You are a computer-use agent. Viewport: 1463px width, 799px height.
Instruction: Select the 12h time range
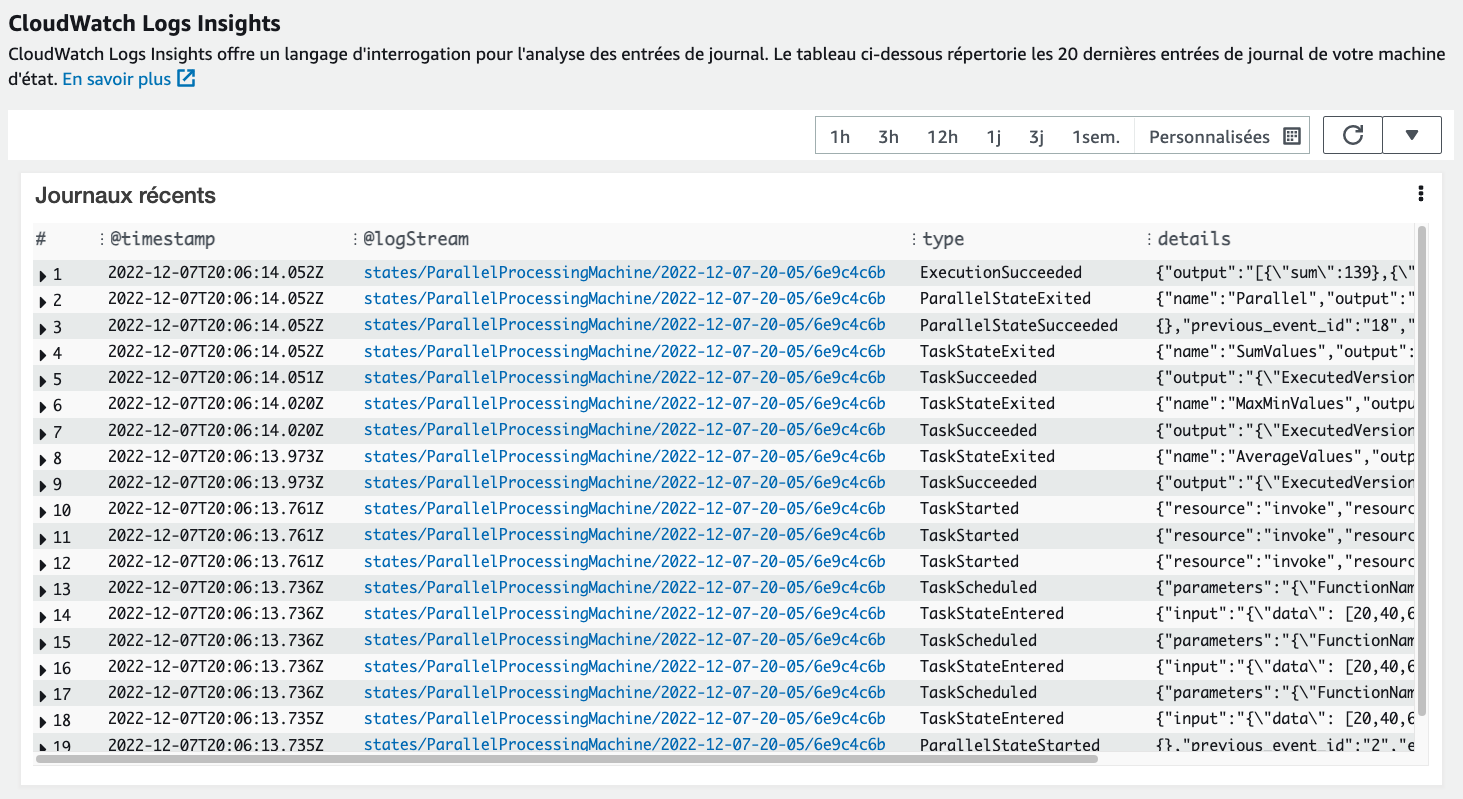pos(942,137)
